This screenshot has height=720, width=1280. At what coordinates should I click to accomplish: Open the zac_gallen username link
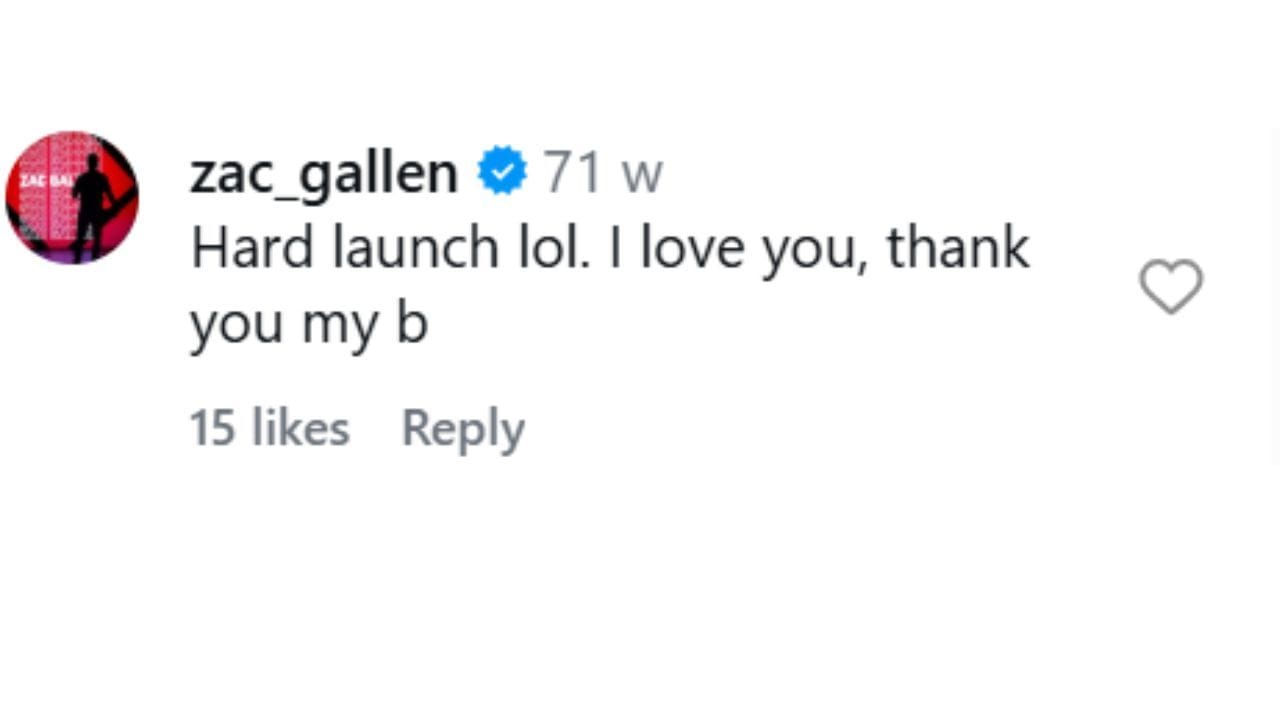(324, 173)
